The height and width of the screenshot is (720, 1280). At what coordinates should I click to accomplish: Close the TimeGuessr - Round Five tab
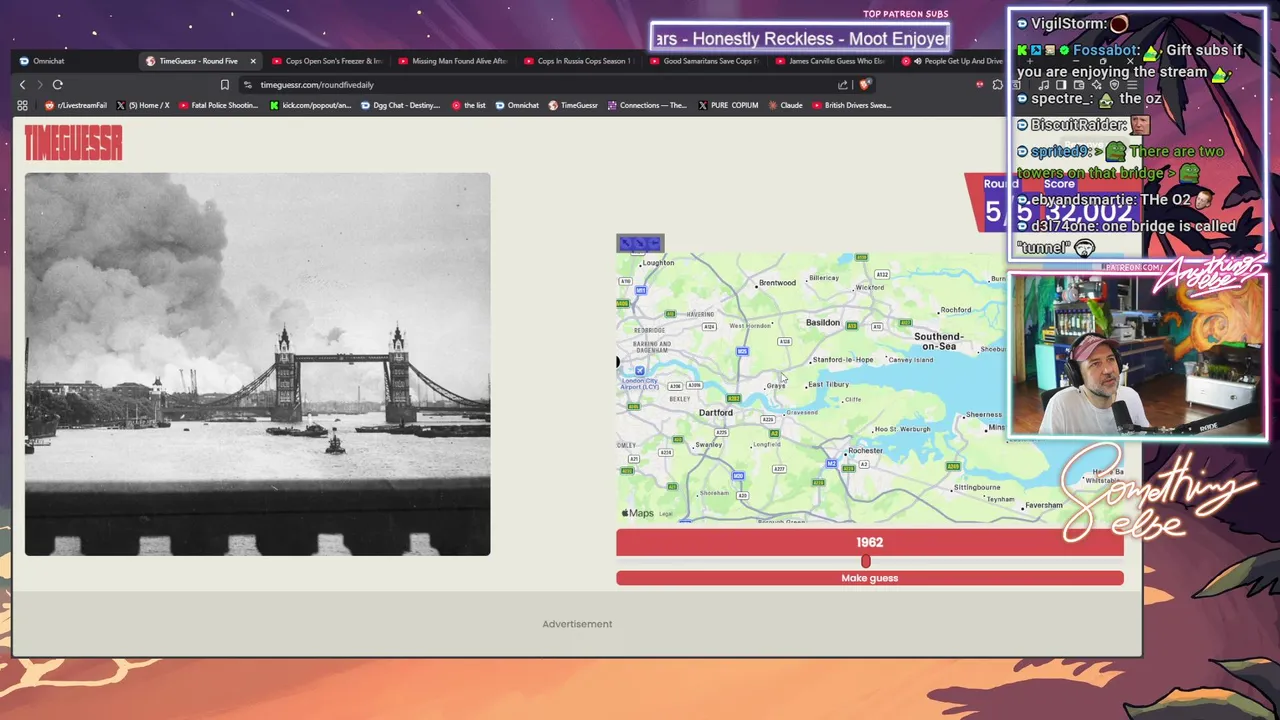pyautogui.click(x=253, y=61)
